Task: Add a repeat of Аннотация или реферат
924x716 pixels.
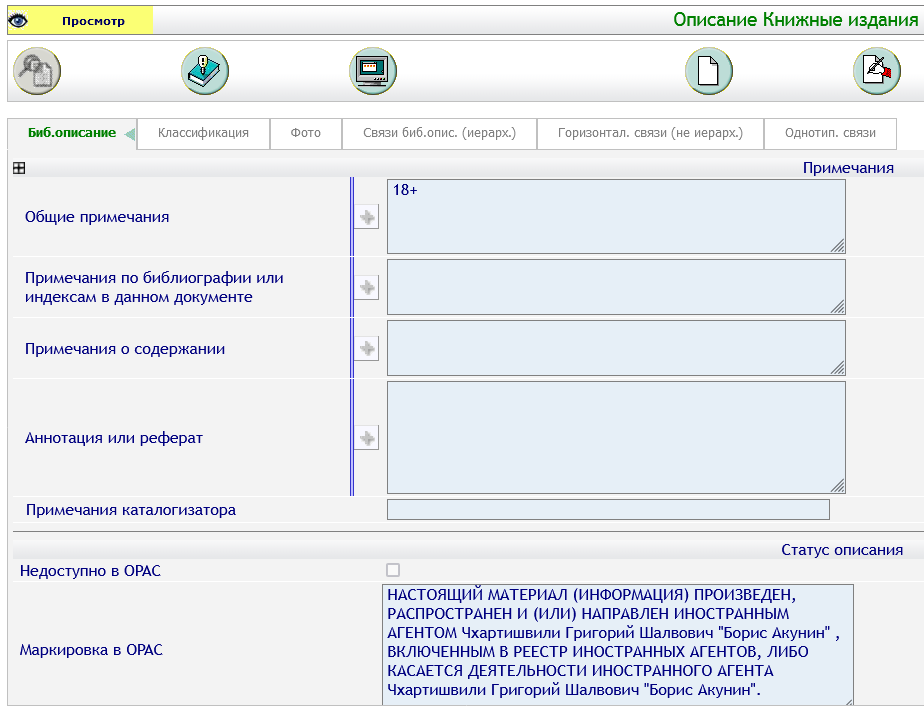Action: 367,438
